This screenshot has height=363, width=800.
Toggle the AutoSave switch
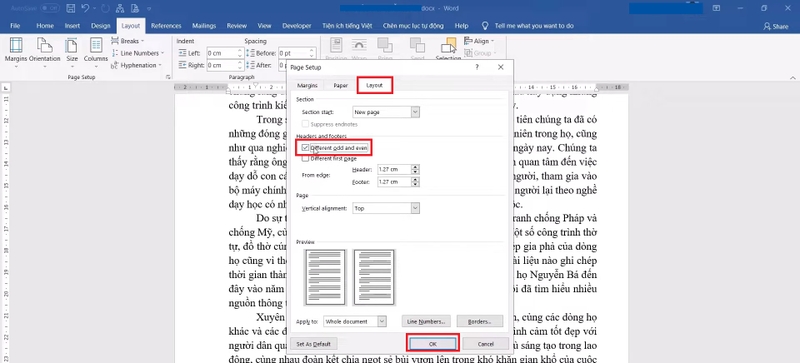[x=49, y=8]
